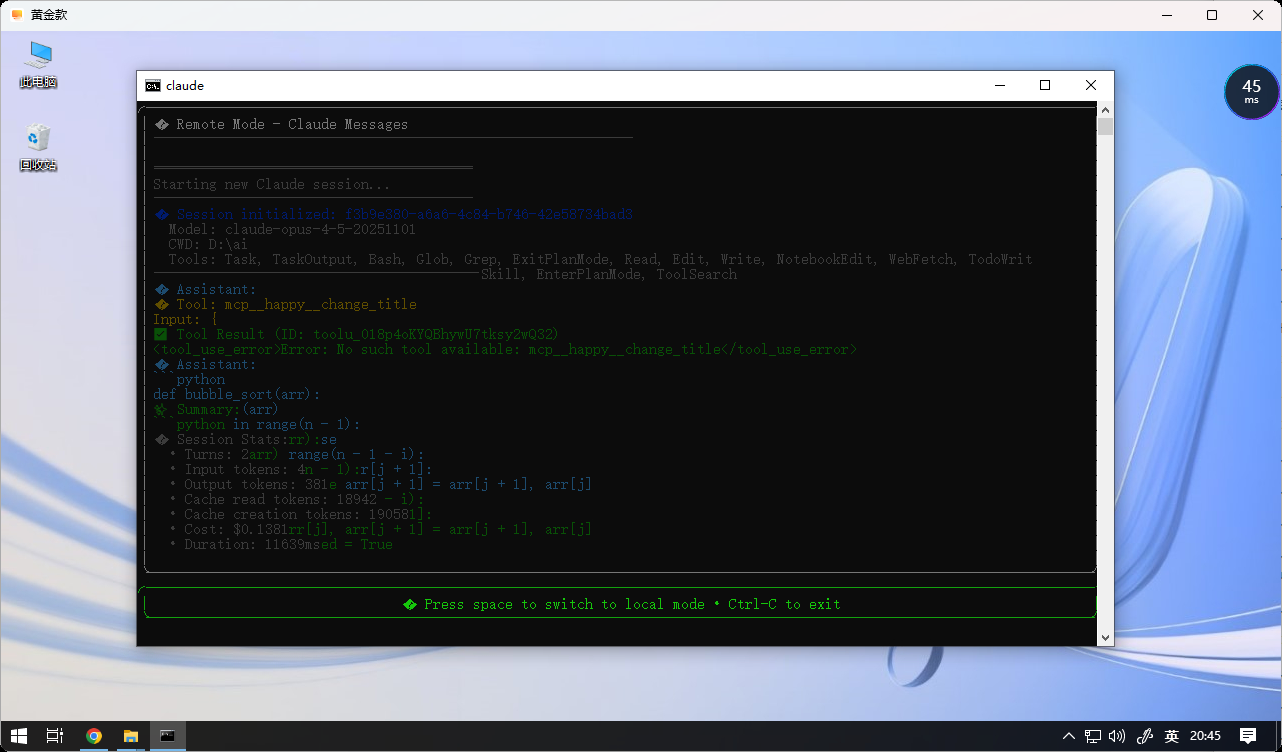The width and height of the screenshot is (1282, 752).
Task: Launch Google Chrome from the taskbar
Action: click(x=93, y=736)
